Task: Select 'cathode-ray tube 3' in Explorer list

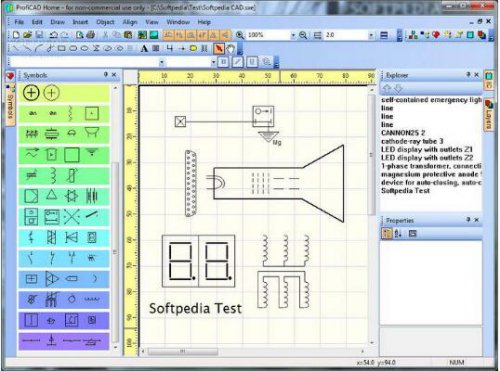Action: [x=412, y=141]
